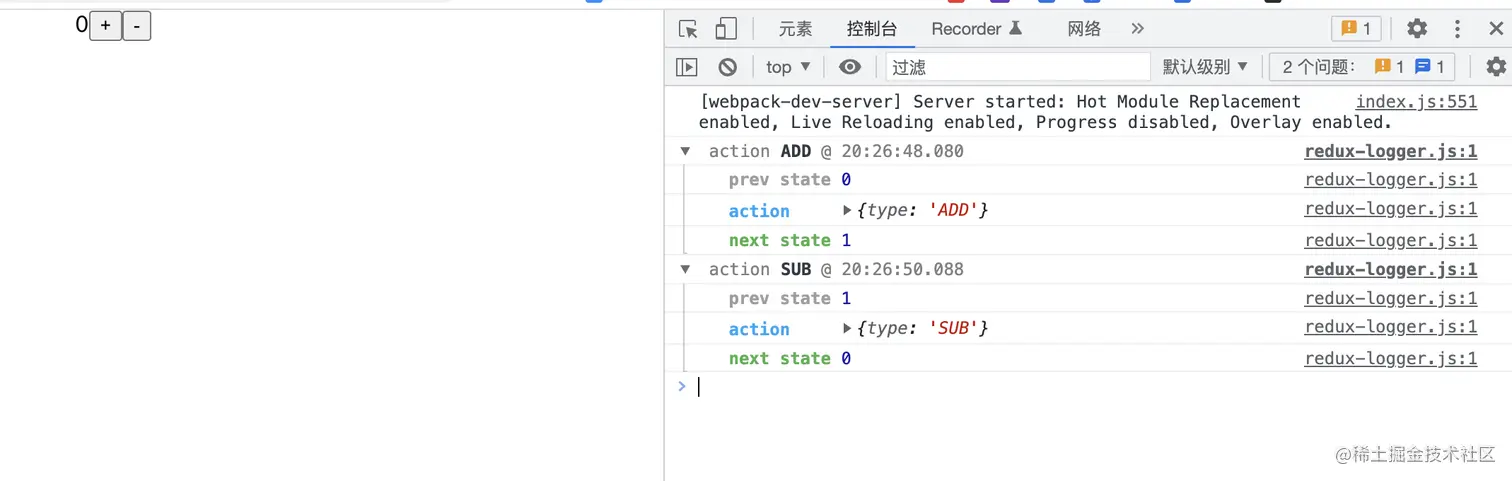Viewport: 1512px width, 481px height.
Task: Open redux-logger.js:1 link beside next state 0
Action: pyautogui.click(x=1391, y=358)
